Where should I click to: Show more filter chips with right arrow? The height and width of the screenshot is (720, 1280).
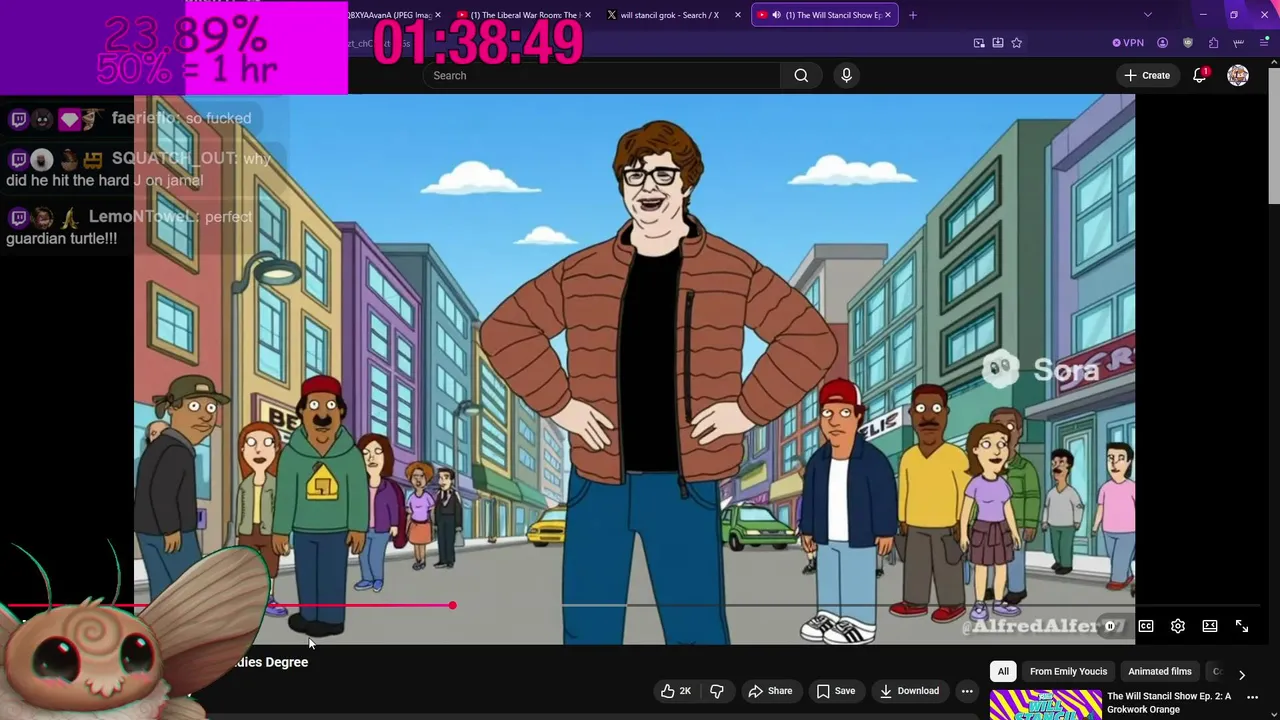pos(1242,674)
